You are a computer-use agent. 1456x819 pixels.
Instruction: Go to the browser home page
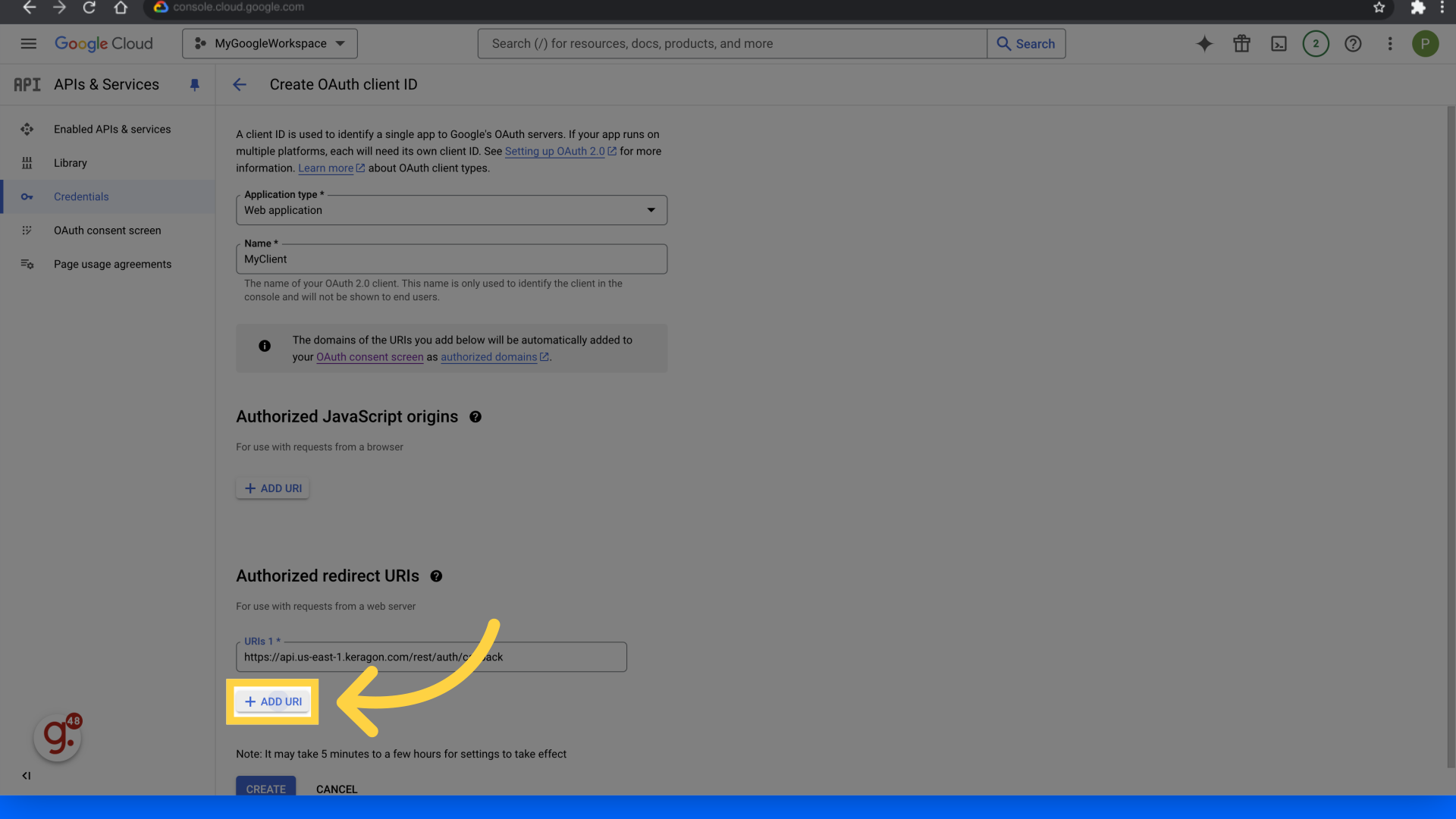click(121, 8)
